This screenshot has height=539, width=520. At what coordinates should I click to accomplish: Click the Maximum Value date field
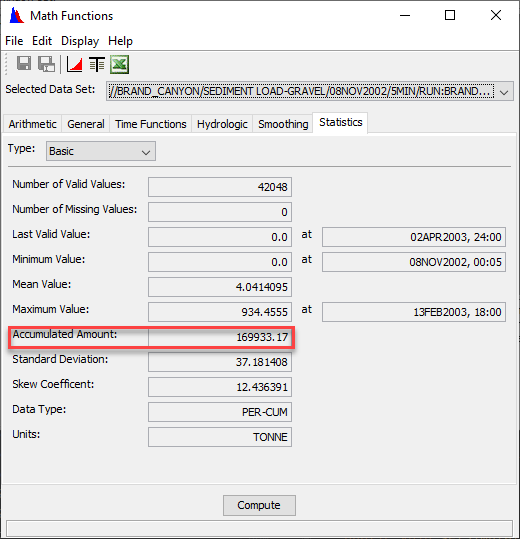coord(414,312)
